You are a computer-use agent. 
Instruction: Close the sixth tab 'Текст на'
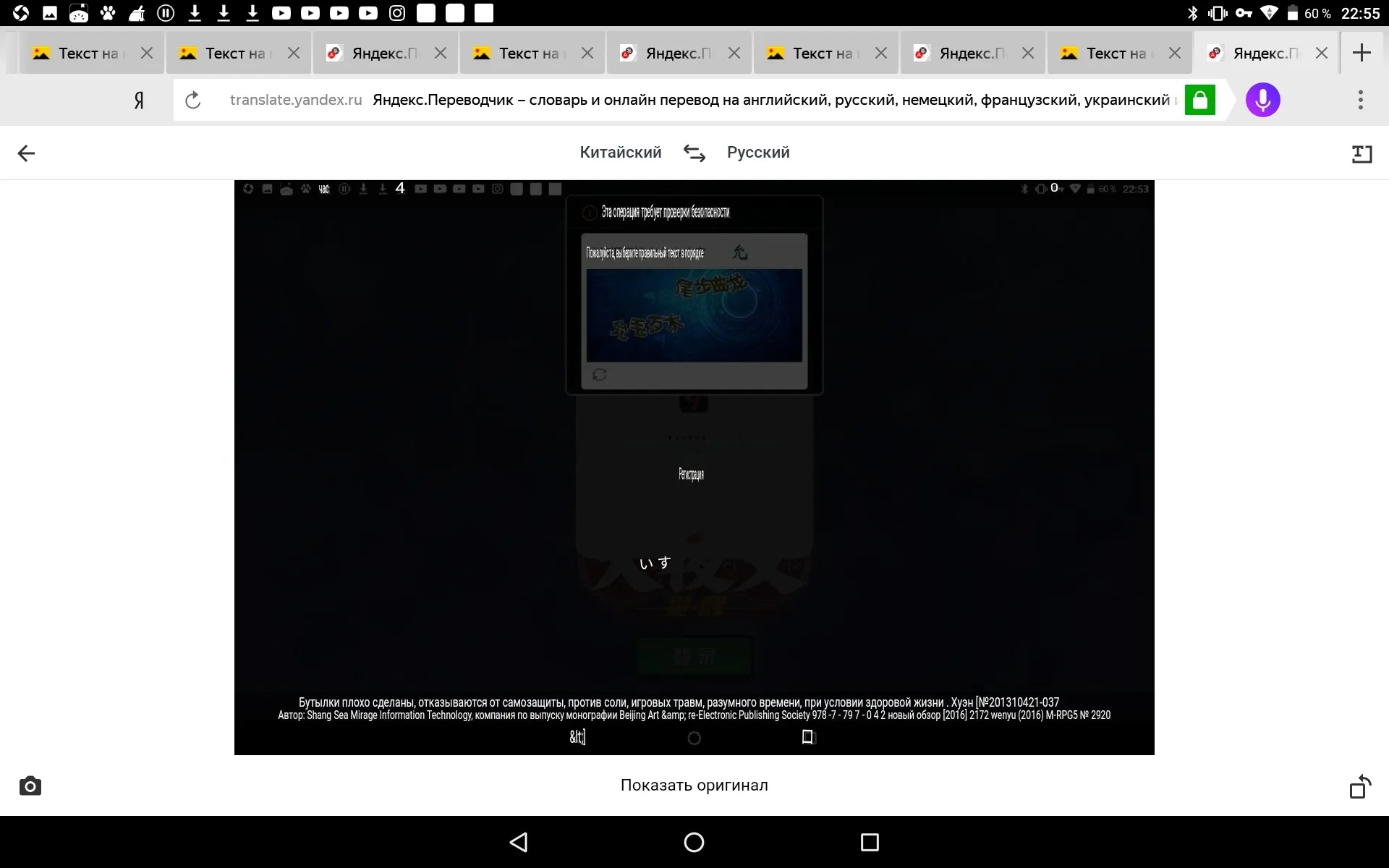881,53
